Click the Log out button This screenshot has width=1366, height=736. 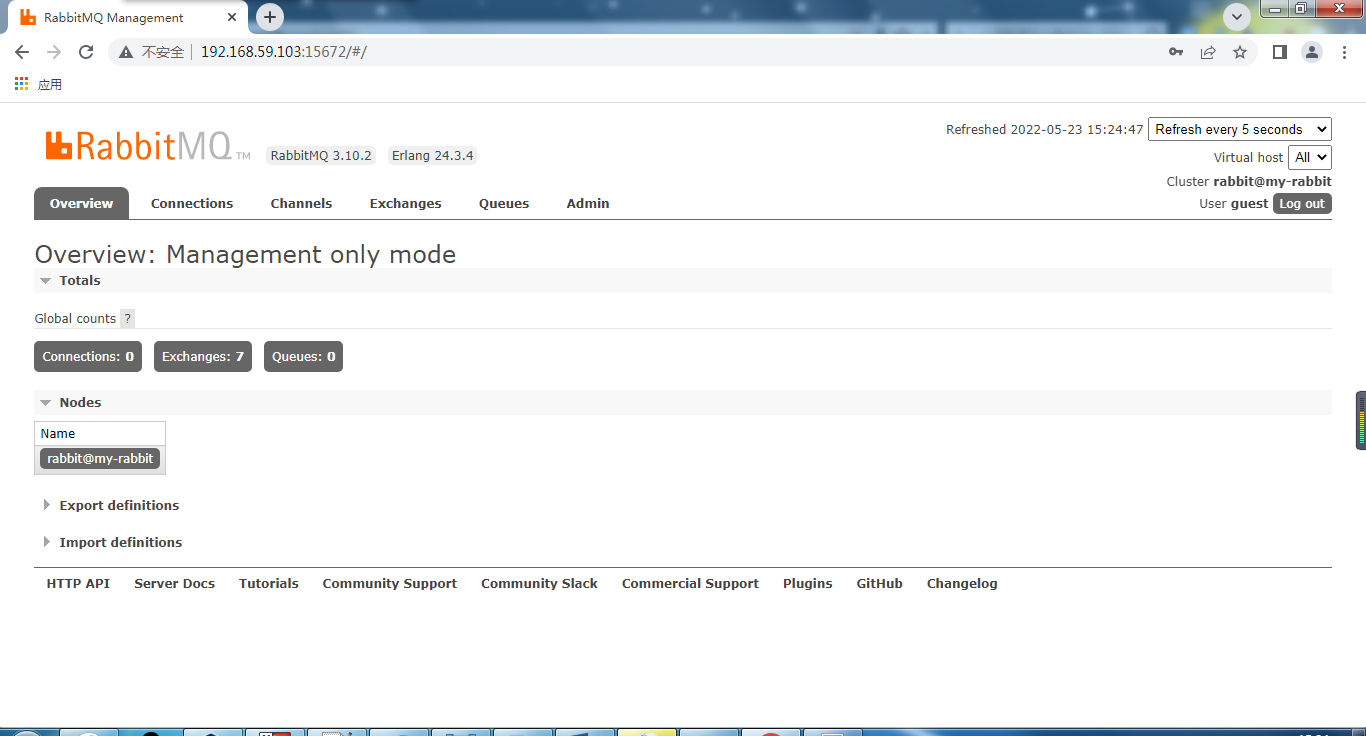(1302, 204)
